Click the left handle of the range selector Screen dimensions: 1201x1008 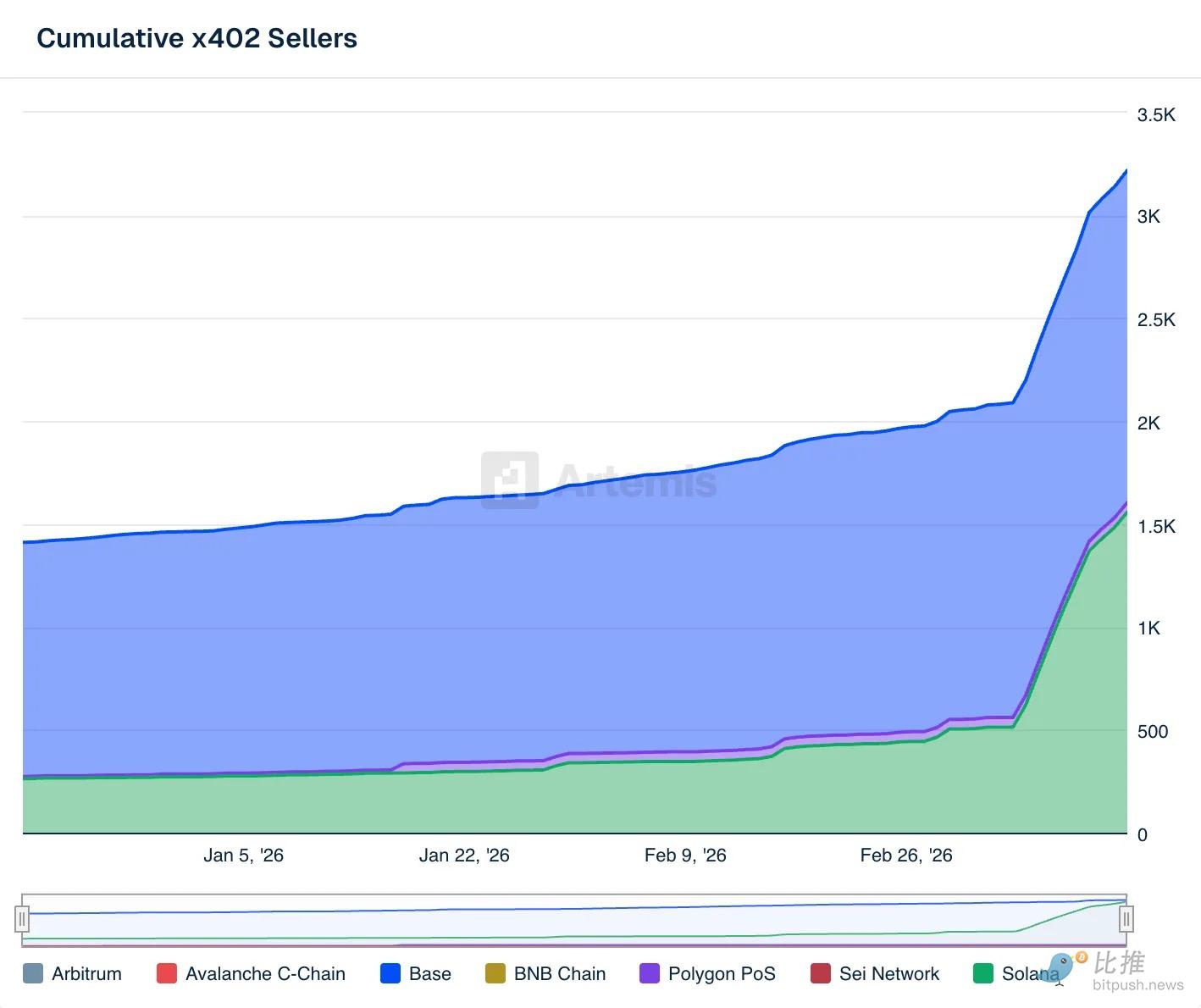tap(23, 918)
